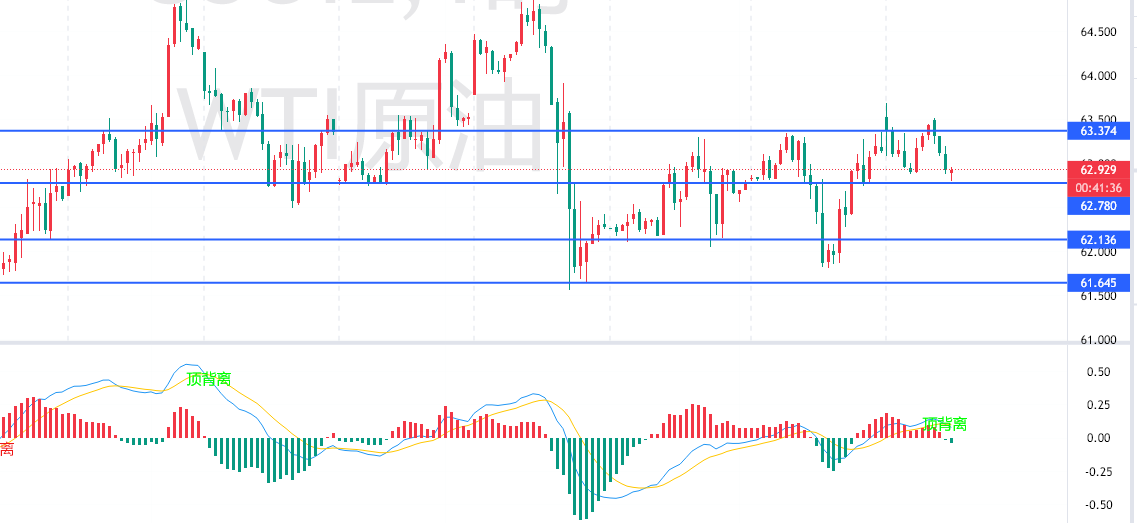Click the 0.25 MACD scale label

click(x=1097, y=405)
